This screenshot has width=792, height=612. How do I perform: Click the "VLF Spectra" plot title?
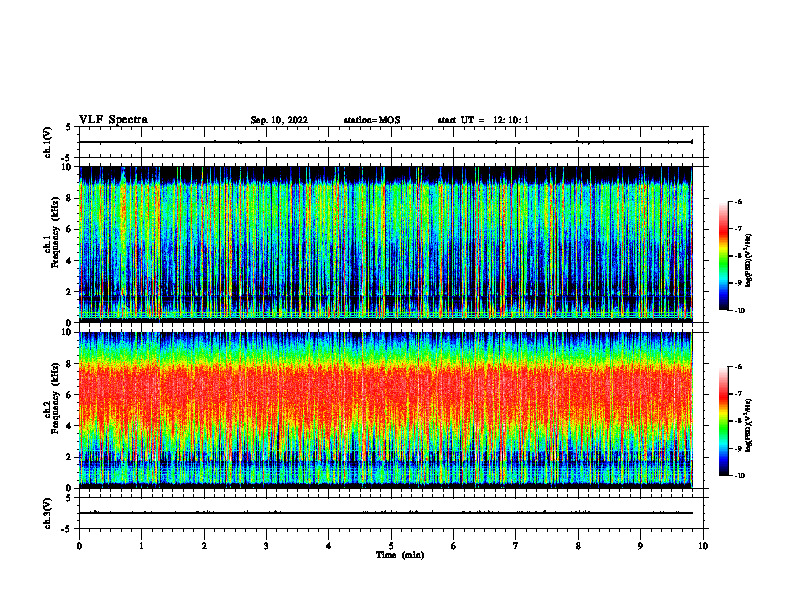point(113,120)
